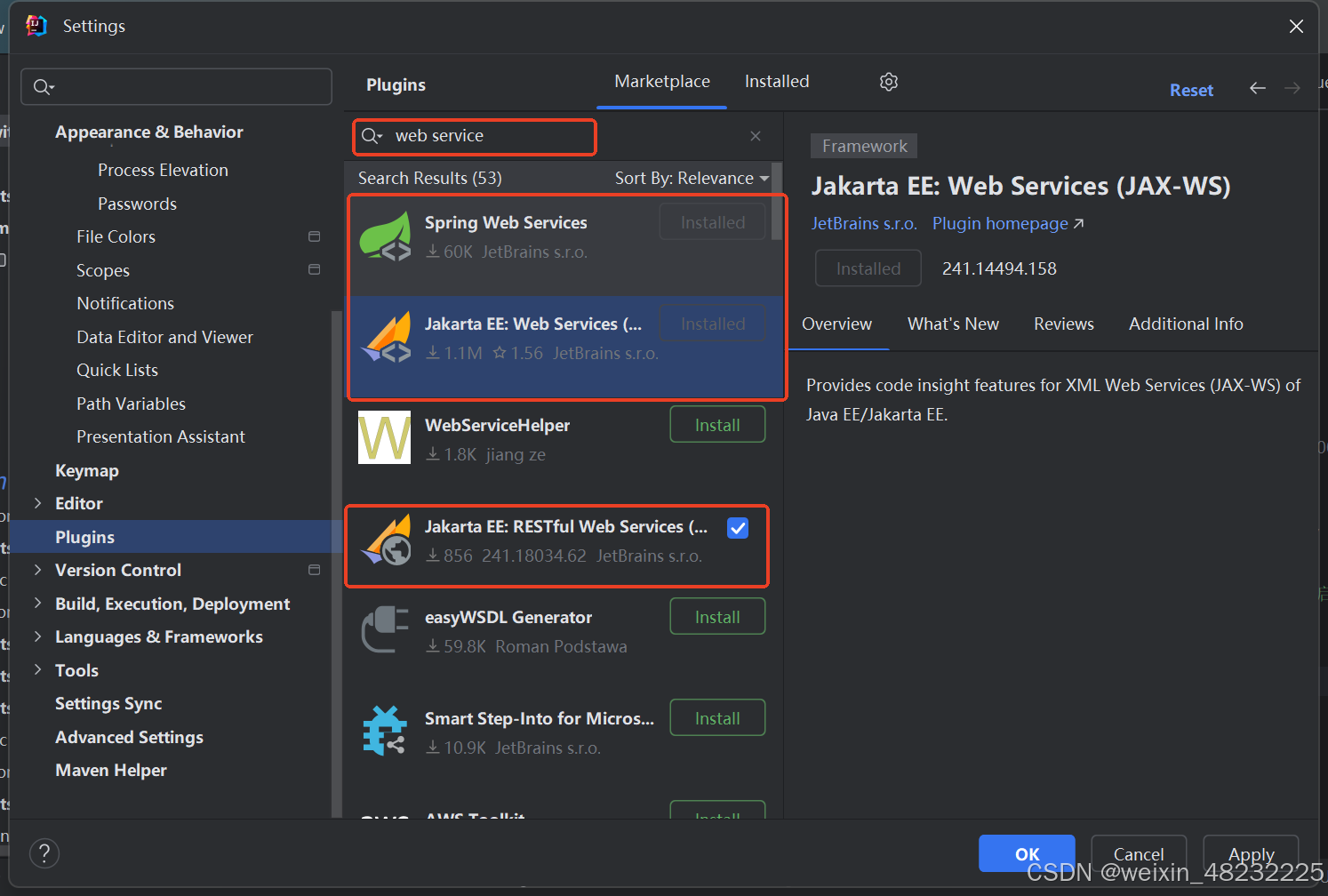Screen dimensions: 1328x896
Task: Select the Spring Web Services leaf icon
Action: pyautogui.click(x=385, y=236)
